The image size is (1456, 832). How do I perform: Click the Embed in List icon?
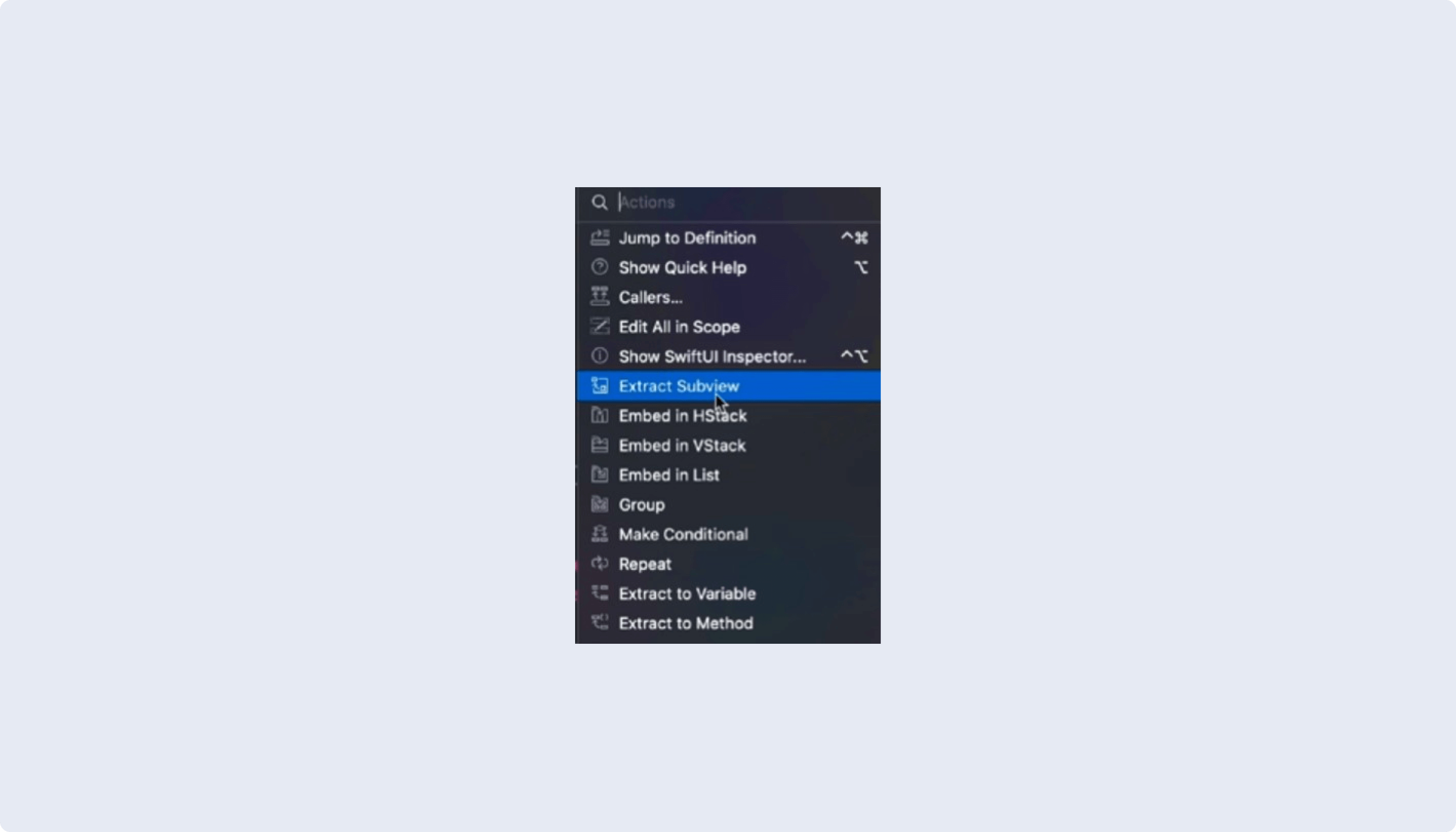point(600,475)
